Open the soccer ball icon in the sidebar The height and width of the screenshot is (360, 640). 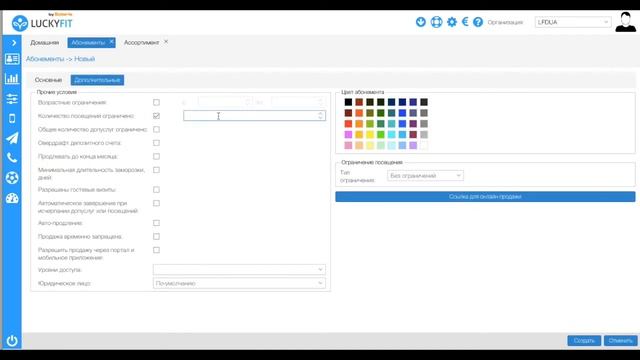click(12, 178)
